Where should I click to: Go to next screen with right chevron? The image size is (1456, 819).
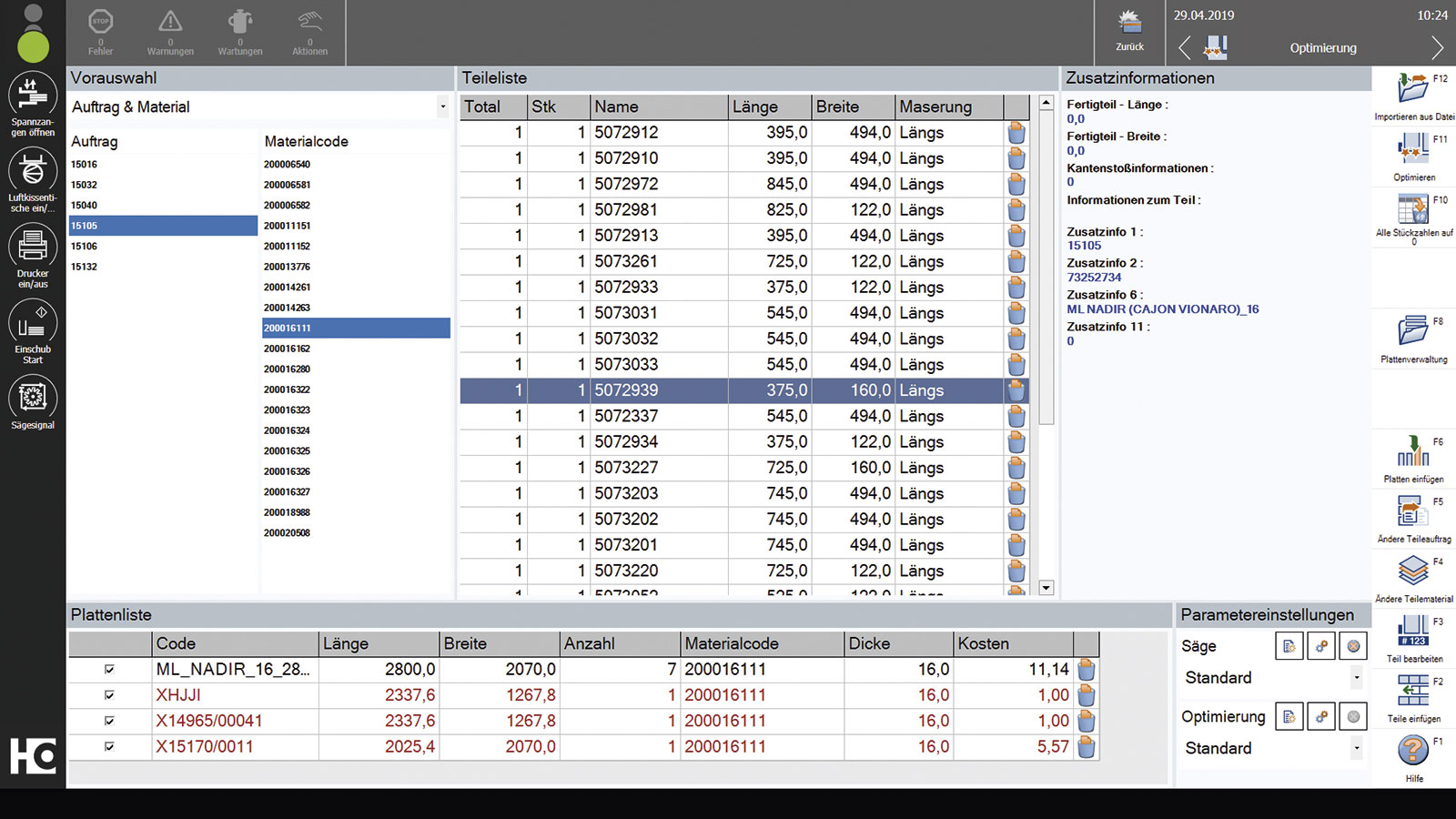1437,47
